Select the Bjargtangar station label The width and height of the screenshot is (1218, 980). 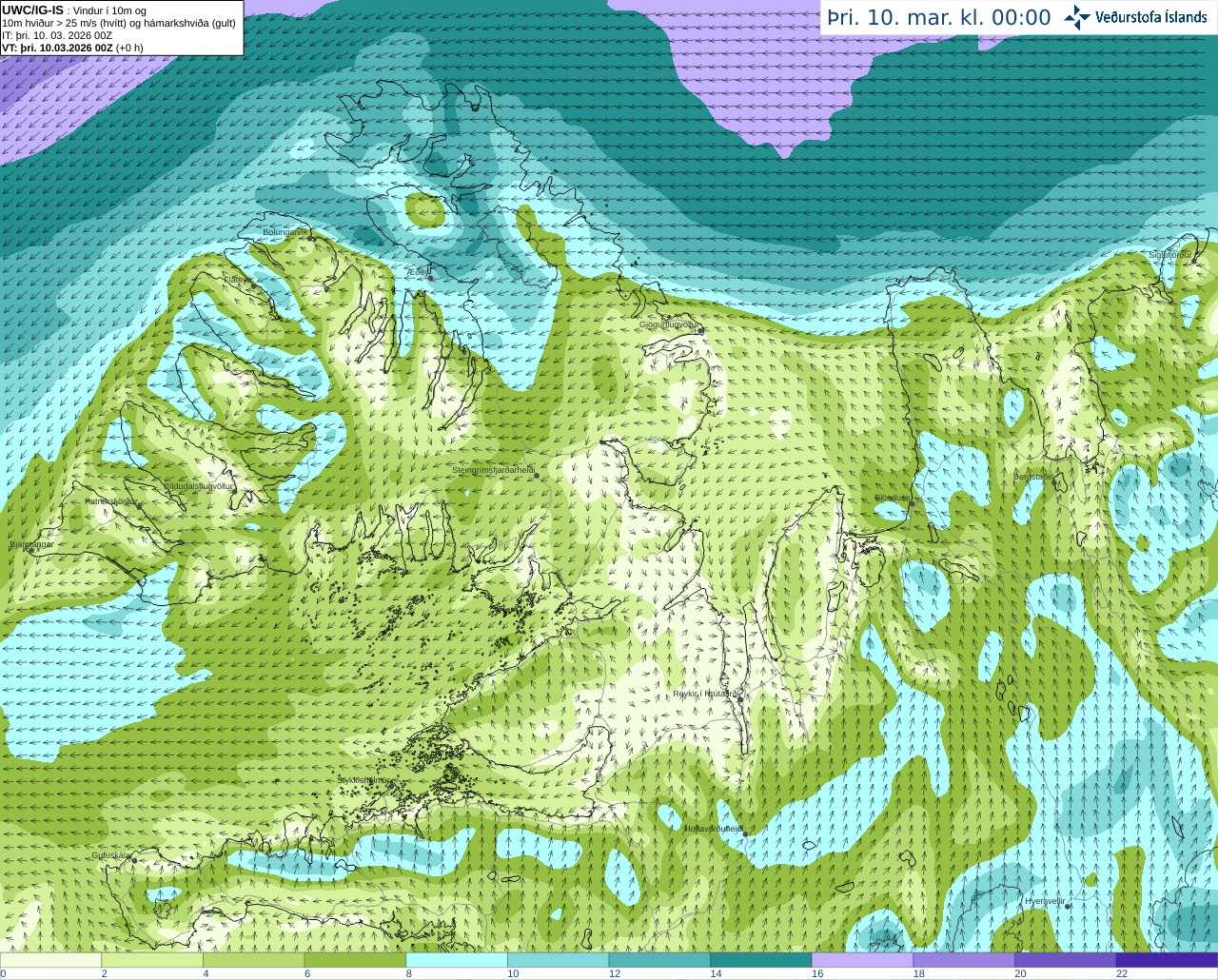31,544
